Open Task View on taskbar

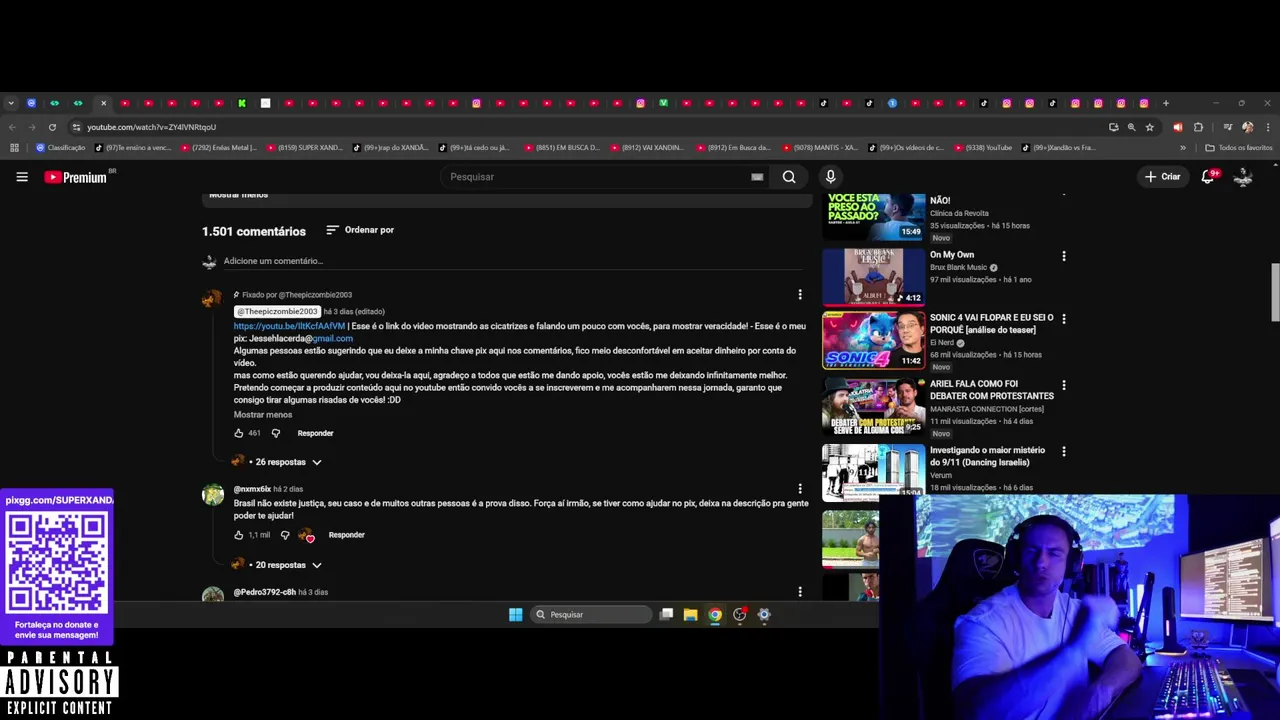point(666,615)
